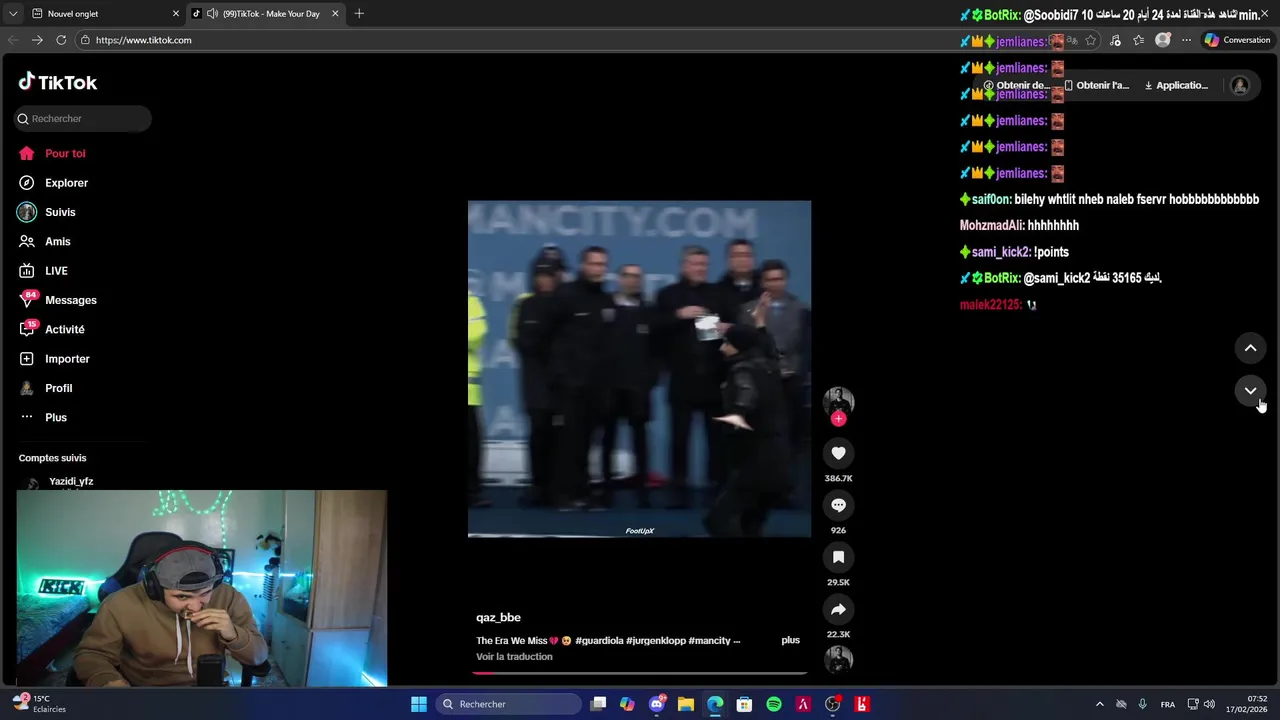Screen dimensions: 1280x720
Task: Open Copilot Conversation button
Action: 1237,40
